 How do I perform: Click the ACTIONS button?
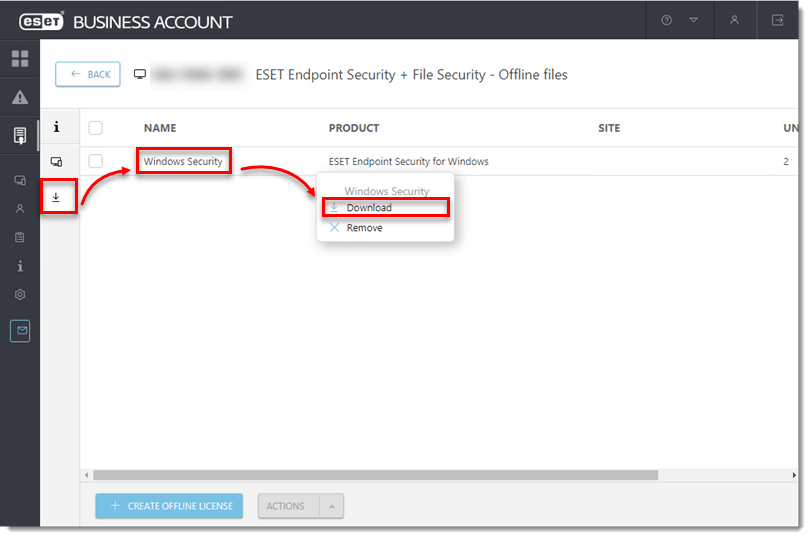point(288,506)
